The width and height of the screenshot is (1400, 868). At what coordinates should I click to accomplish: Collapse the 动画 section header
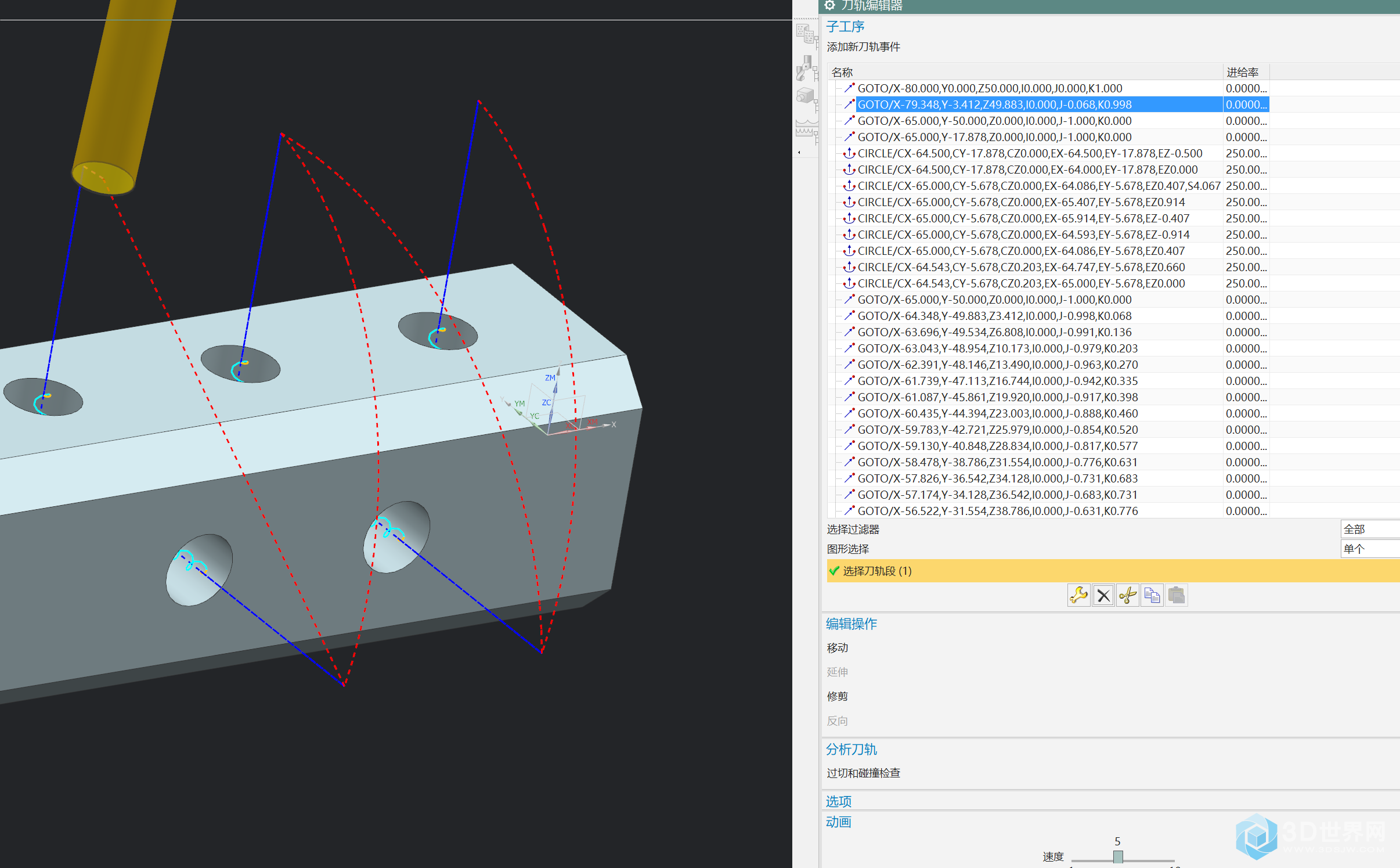[x=839, y=822]
